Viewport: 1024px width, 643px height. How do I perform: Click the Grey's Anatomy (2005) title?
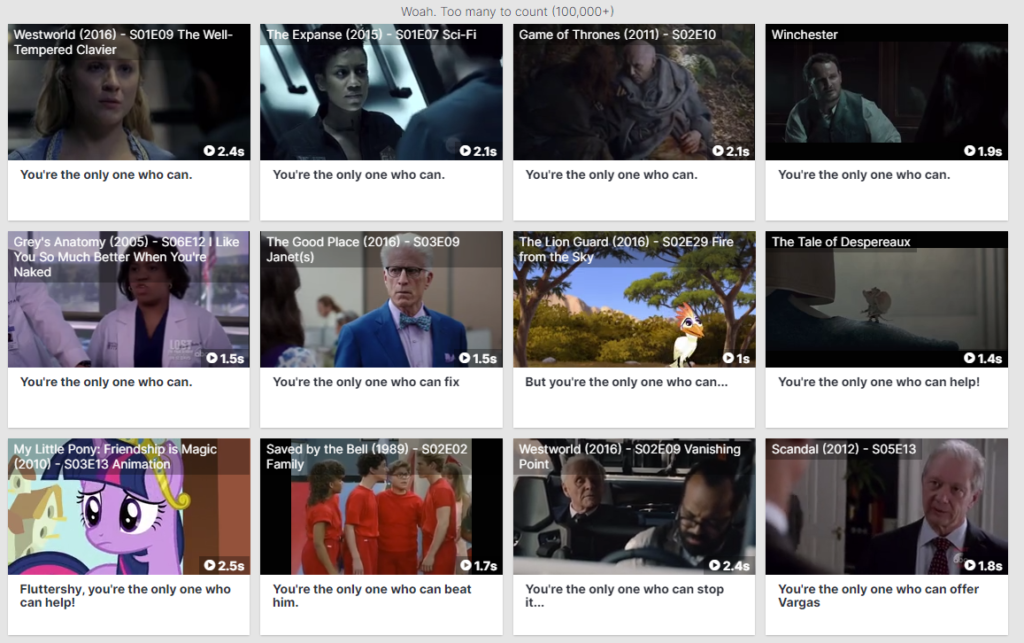coord(127,257)
